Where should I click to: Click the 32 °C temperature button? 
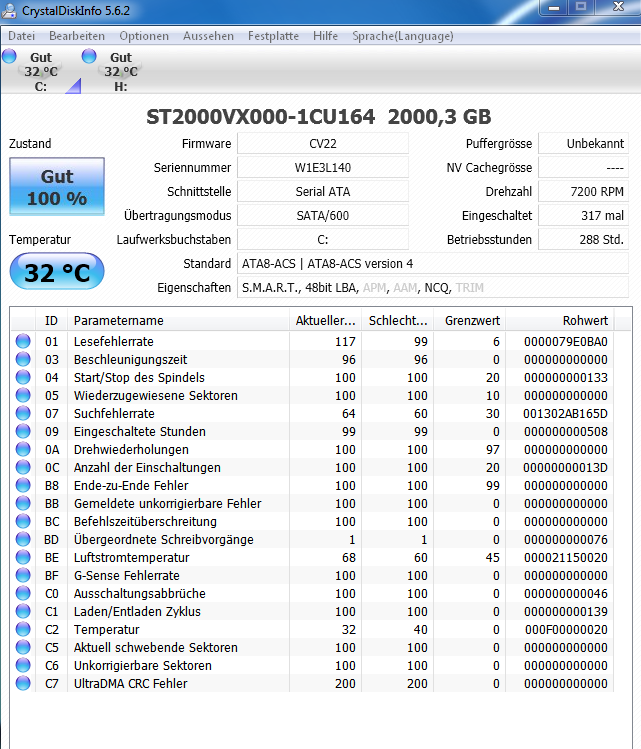click(57, 272)
